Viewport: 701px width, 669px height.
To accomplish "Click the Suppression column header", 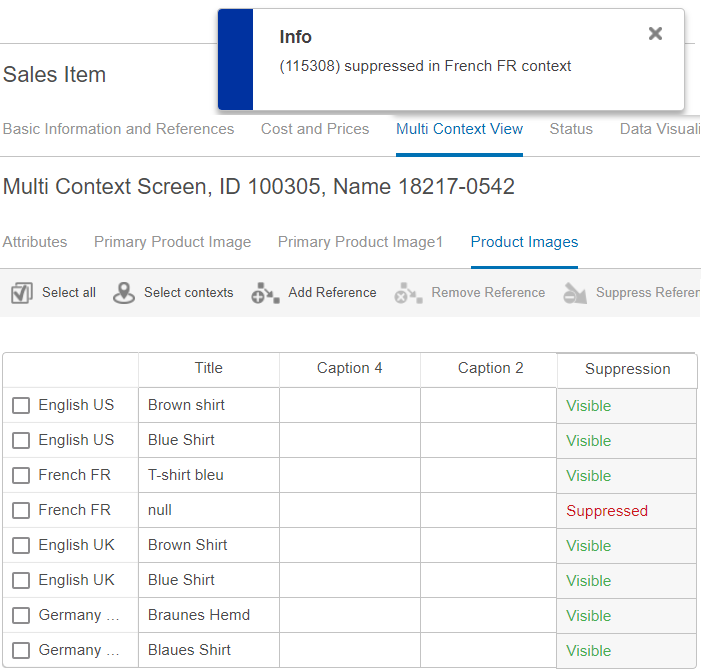I will (x=627, y=369).
